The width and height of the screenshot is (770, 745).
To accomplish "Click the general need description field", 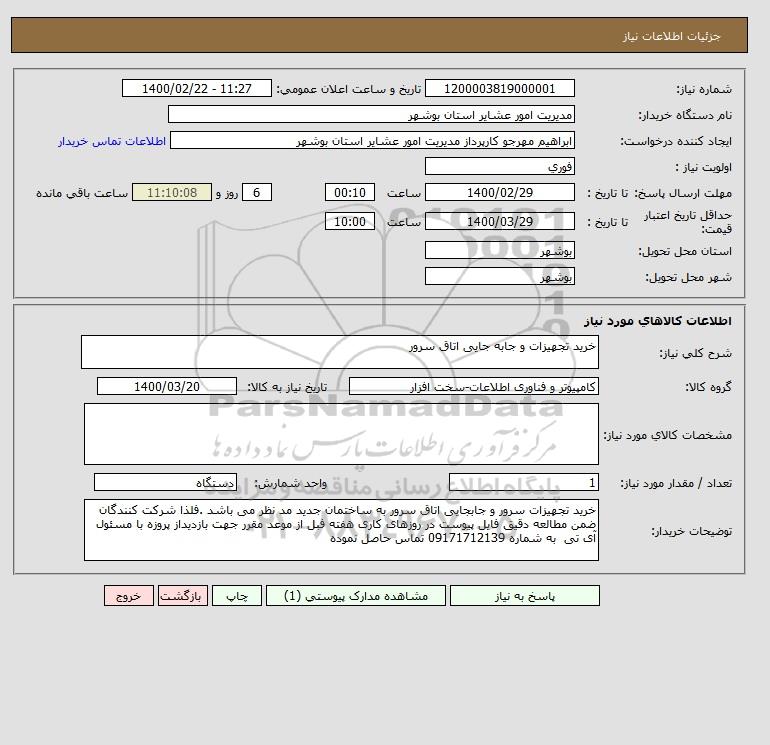I will point(340,352).
